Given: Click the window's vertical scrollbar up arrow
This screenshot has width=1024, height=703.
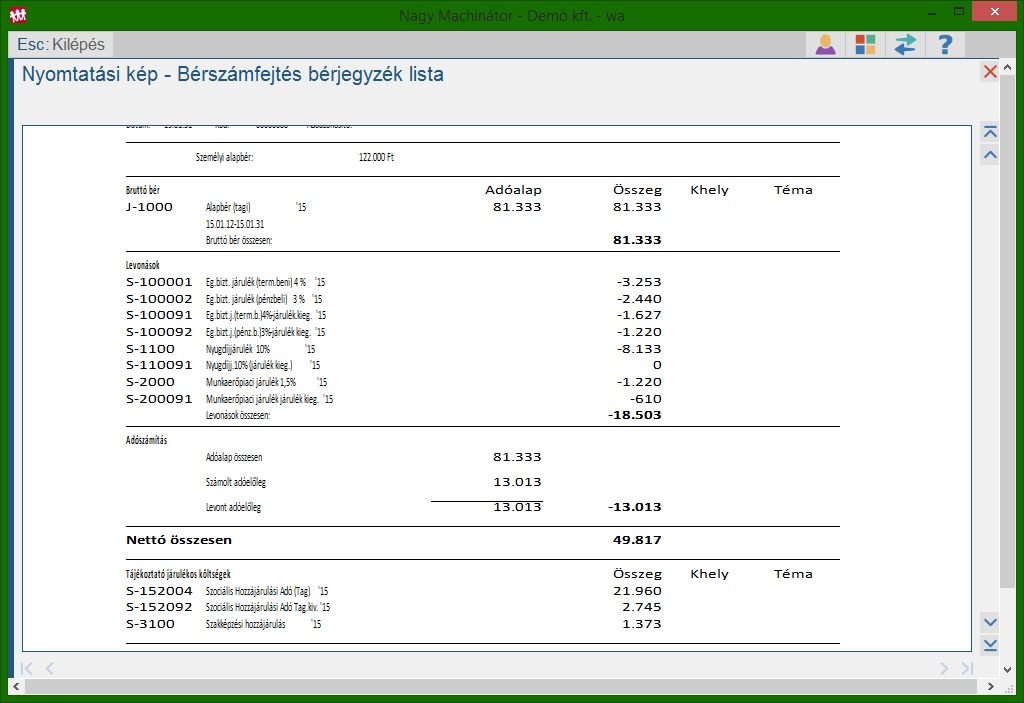Looking at the screenshot, I should point(1009,69).
